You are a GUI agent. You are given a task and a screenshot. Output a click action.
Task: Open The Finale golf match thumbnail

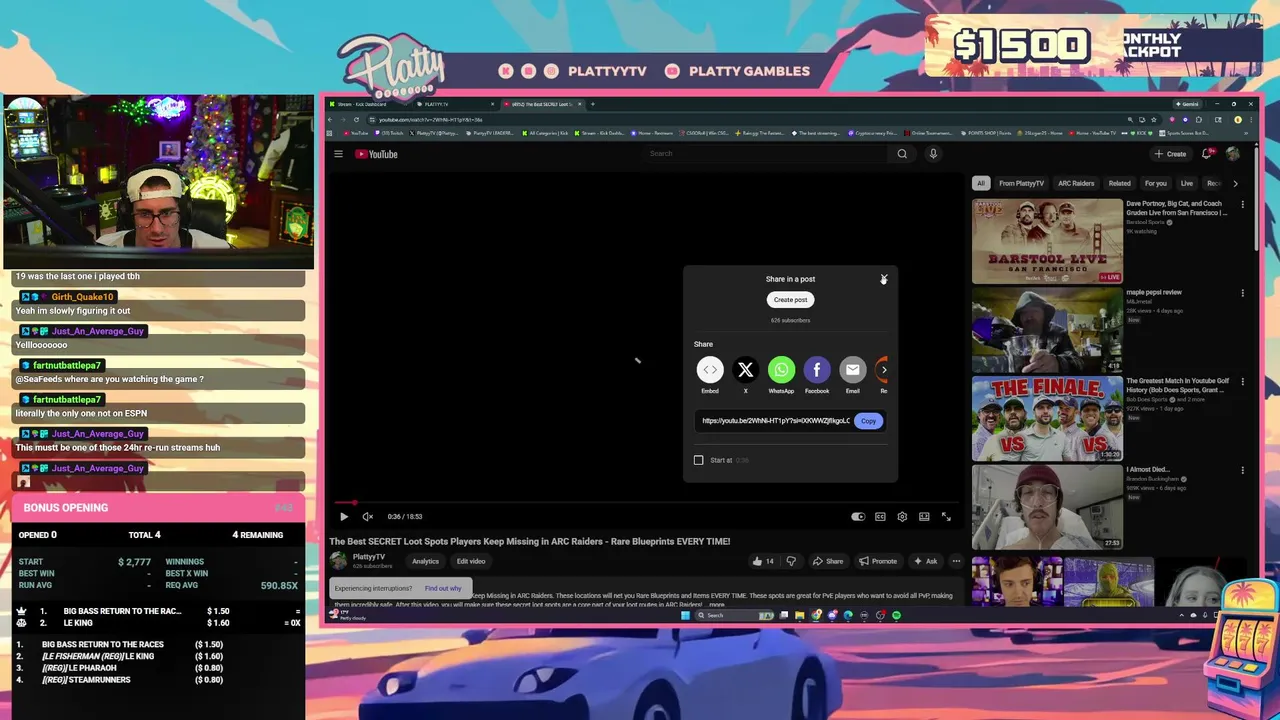1047,419
